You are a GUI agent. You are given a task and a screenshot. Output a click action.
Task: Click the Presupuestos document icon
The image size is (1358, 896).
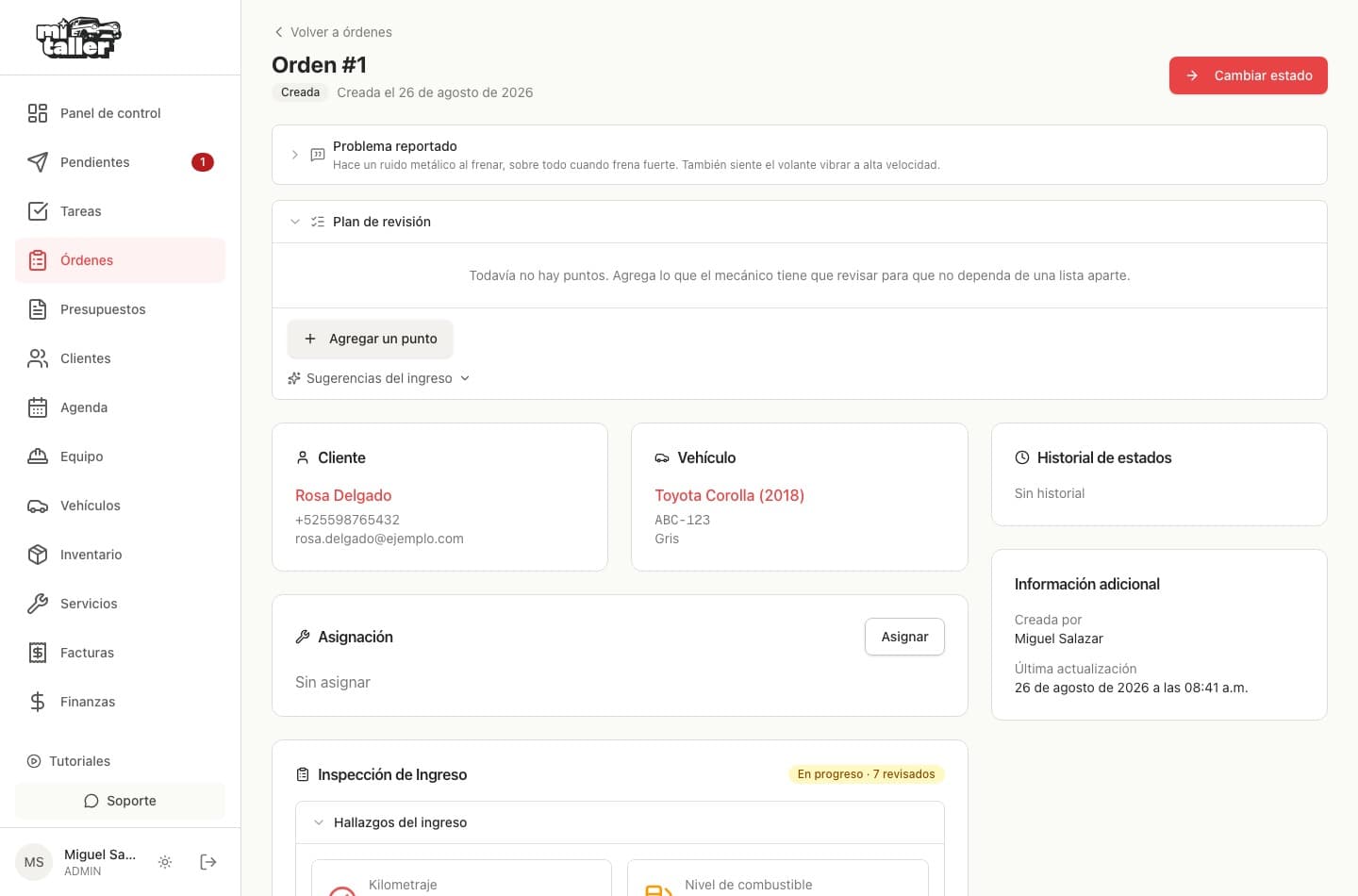pos(38,309)
